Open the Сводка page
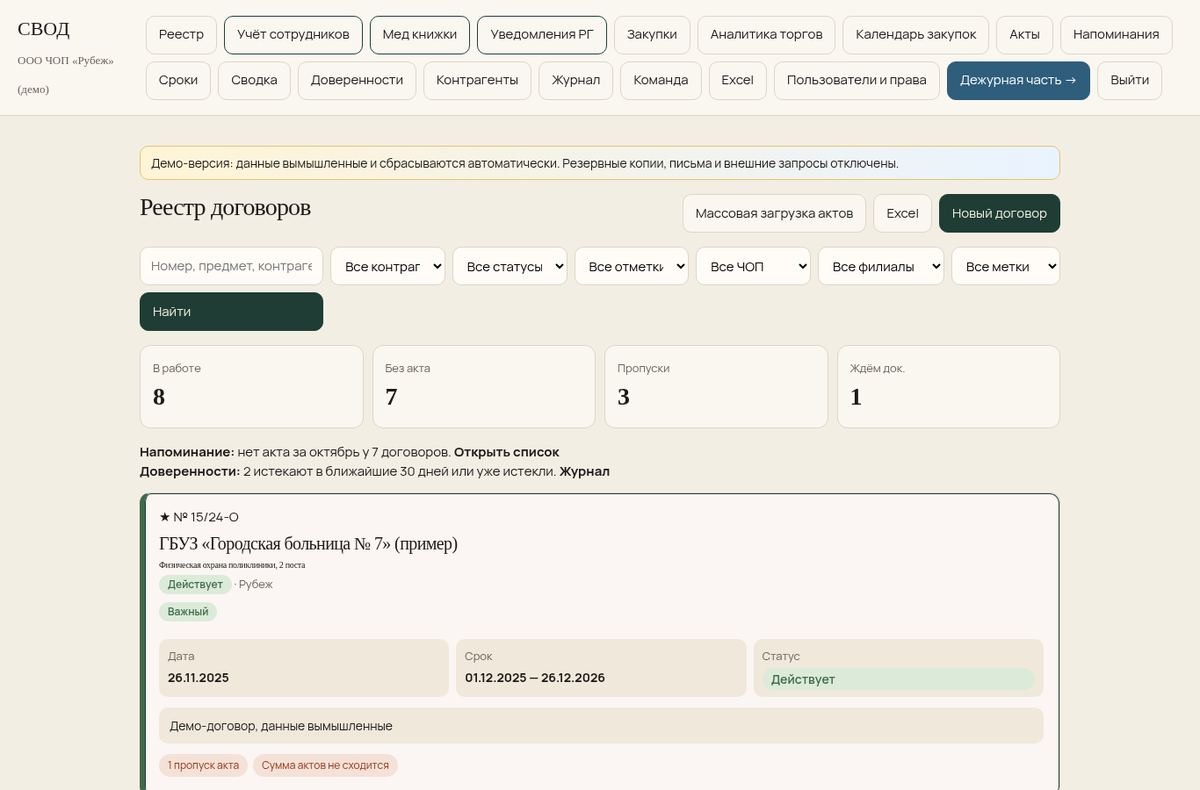Viewport: 1200px width, 790px height. pos(254,80)
